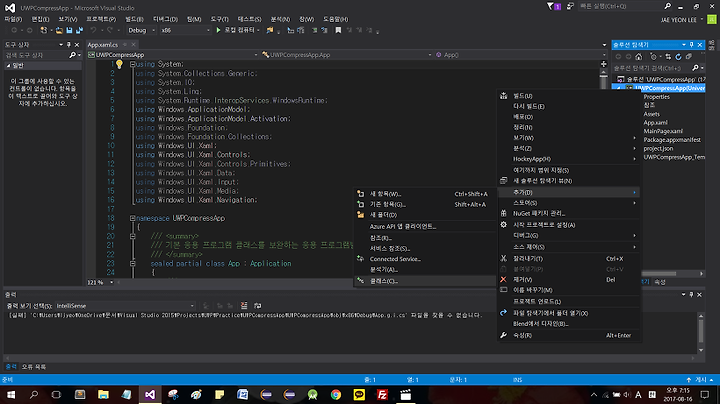This screenshot has height=404, width=720.
Task: Expand 소스 제어(S) submenu
Action: 569,247
